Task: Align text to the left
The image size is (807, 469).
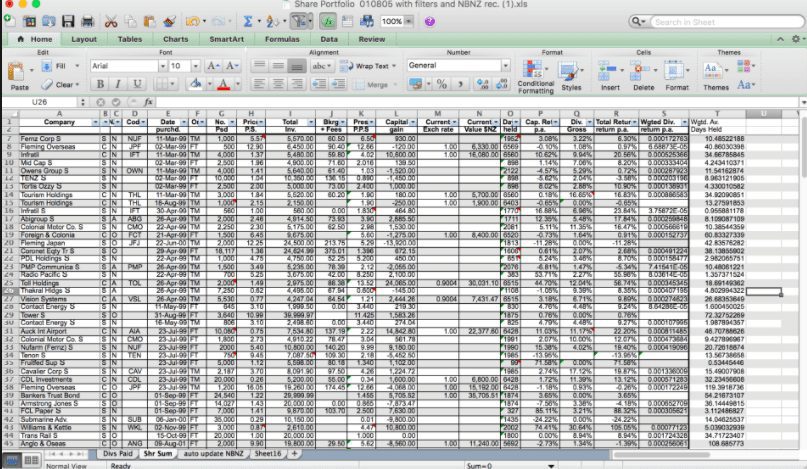Action: [259, 84]
